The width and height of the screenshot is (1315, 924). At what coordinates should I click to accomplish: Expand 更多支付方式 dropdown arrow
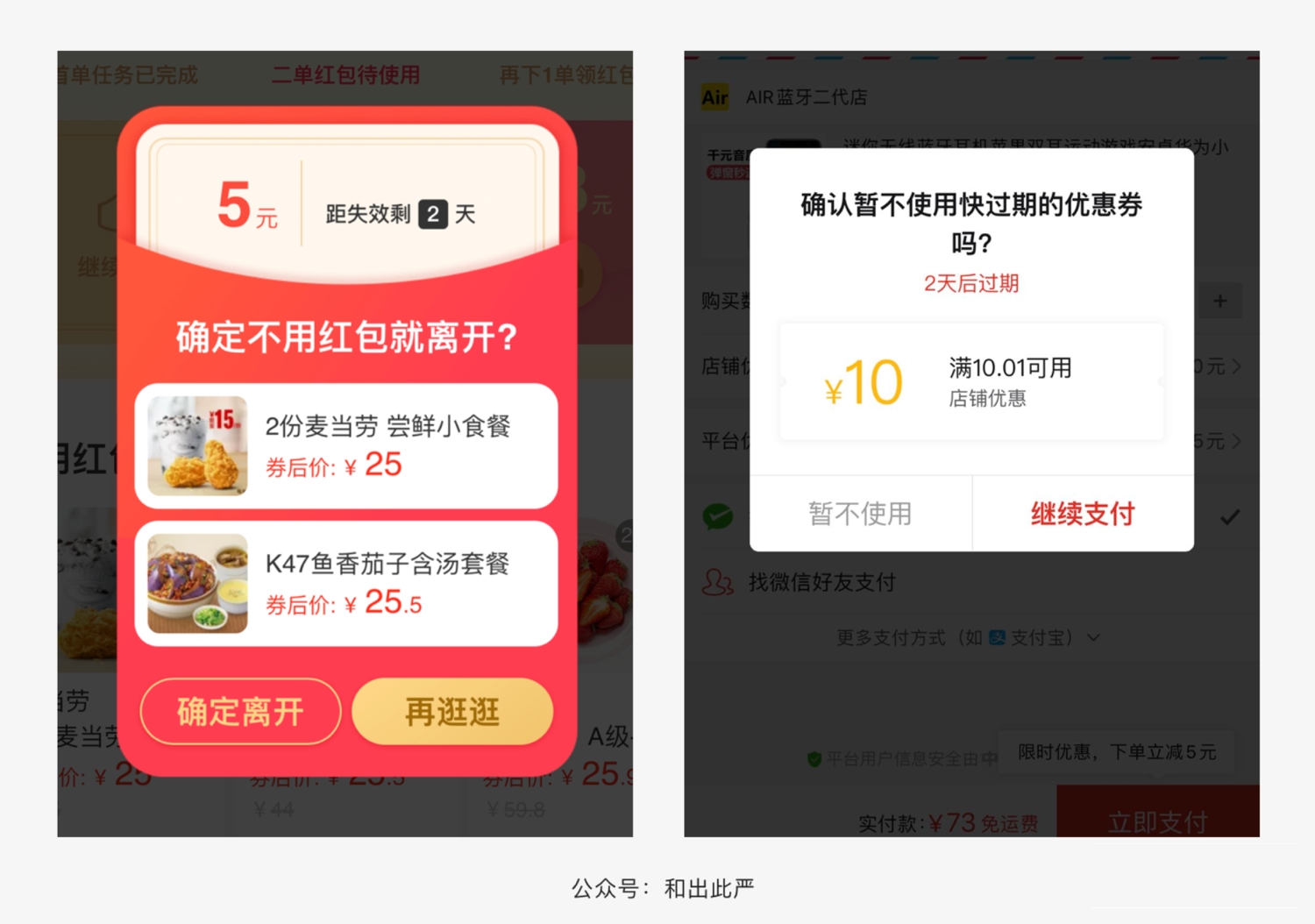(x=1093, y=637)
